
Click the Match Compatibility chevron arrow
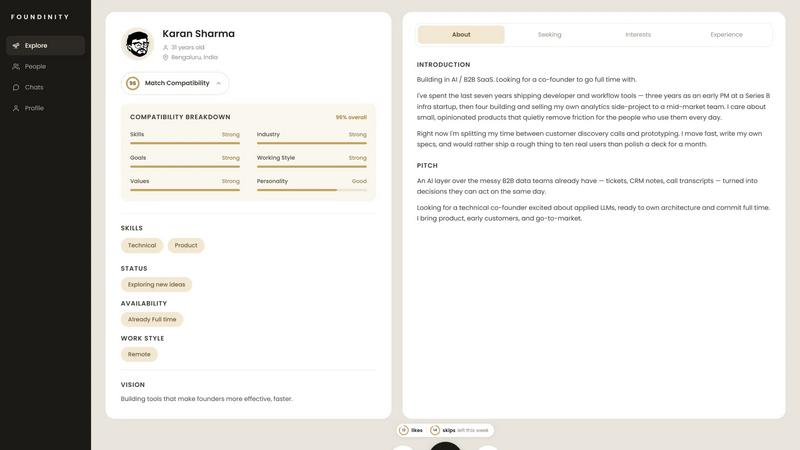pos(218,83)
